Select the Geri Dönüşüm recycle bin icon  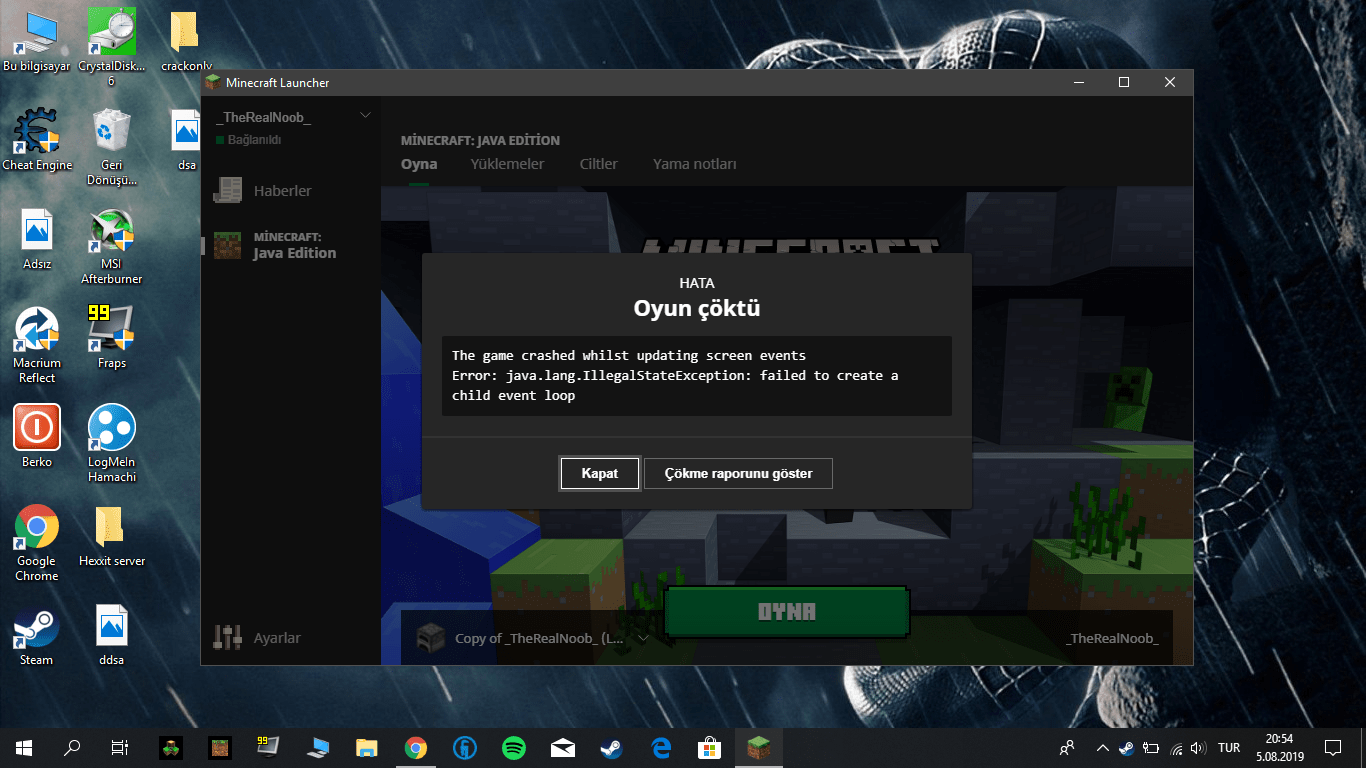click(x=112, y=147)
